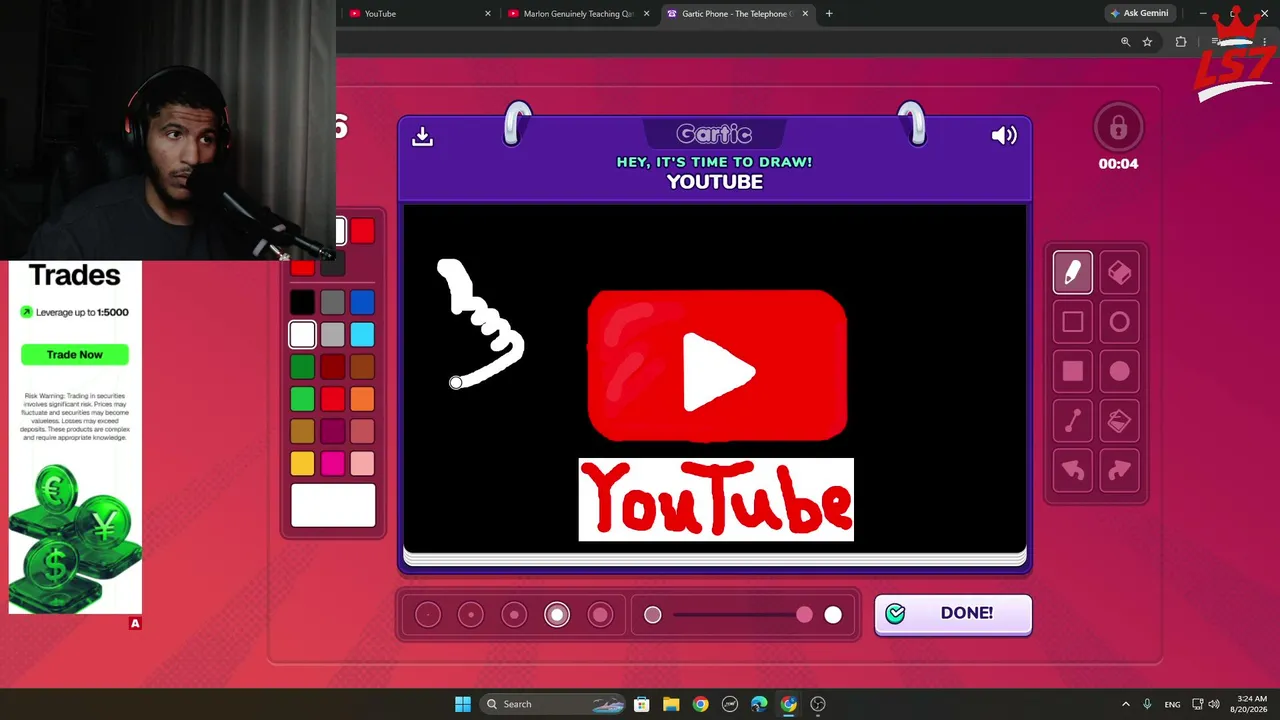1280x720 pixels.
Task: Choose the outlined ellipse tool
Action: click(x=1119, y=322)
